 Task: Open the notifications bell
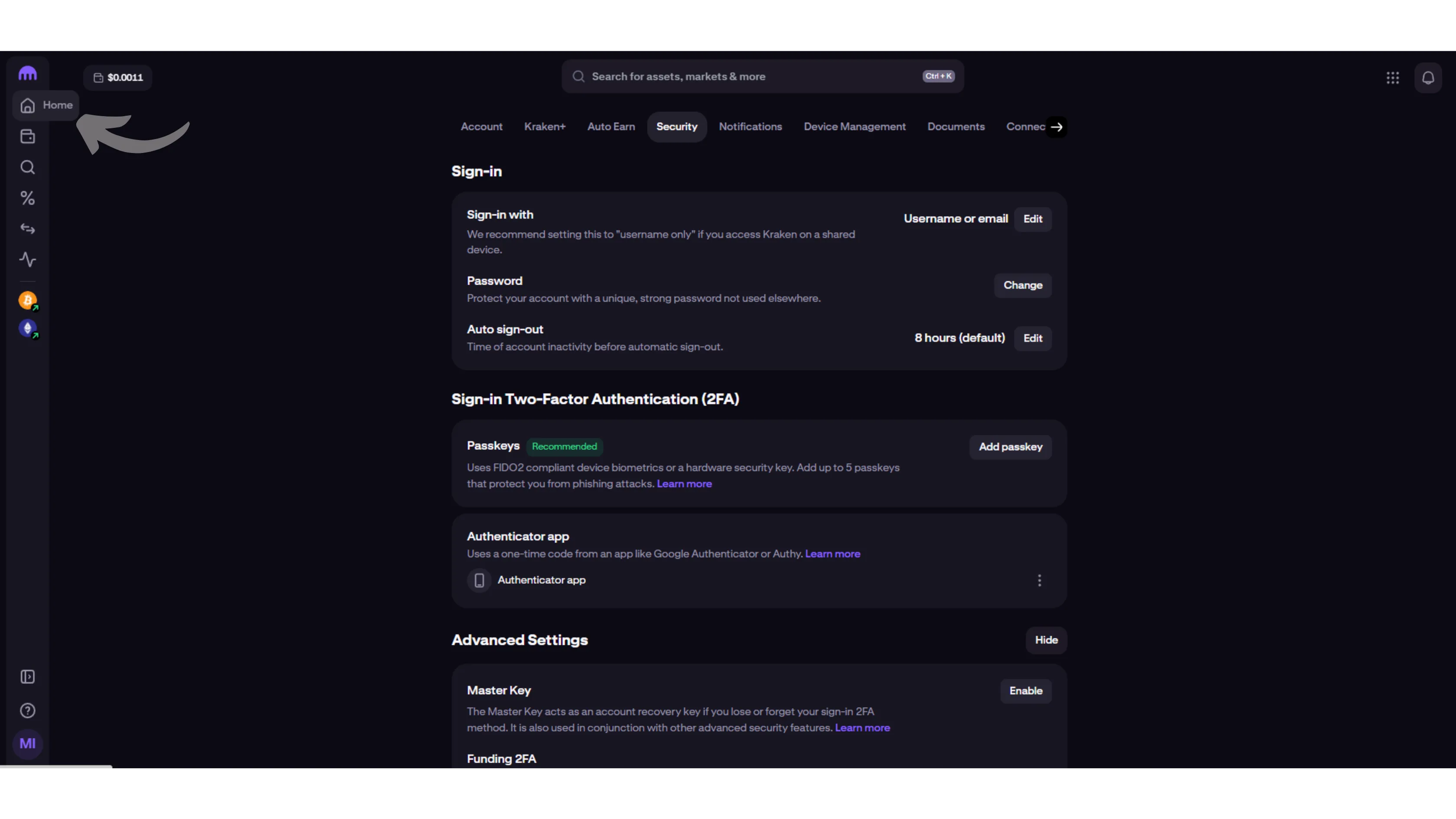[1428, 78]
